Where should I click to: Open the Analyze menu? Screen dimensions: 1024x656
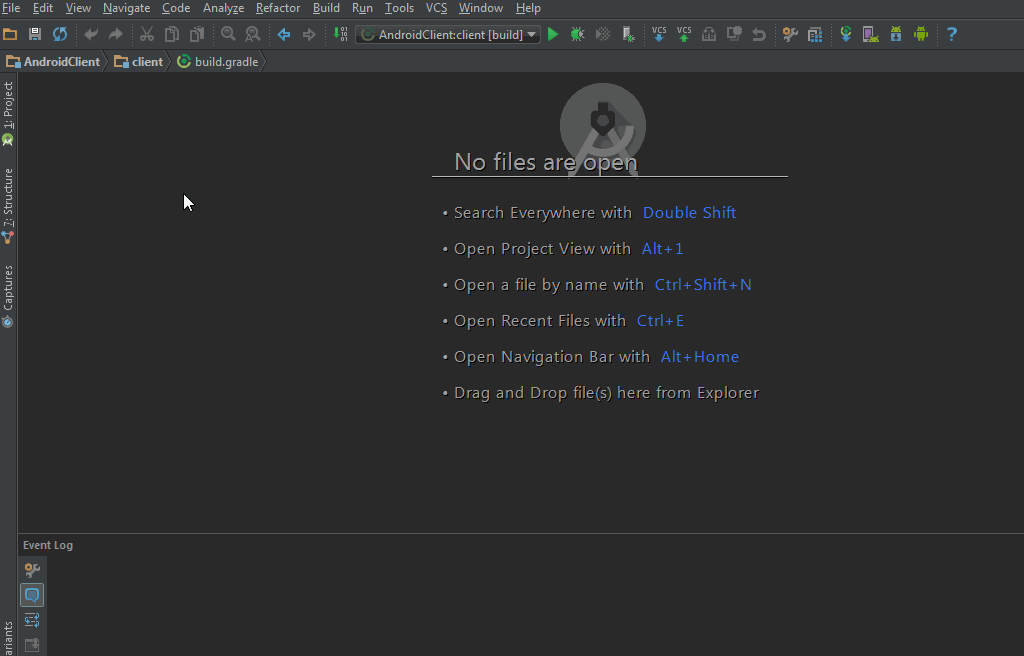(x=223, y=8)
